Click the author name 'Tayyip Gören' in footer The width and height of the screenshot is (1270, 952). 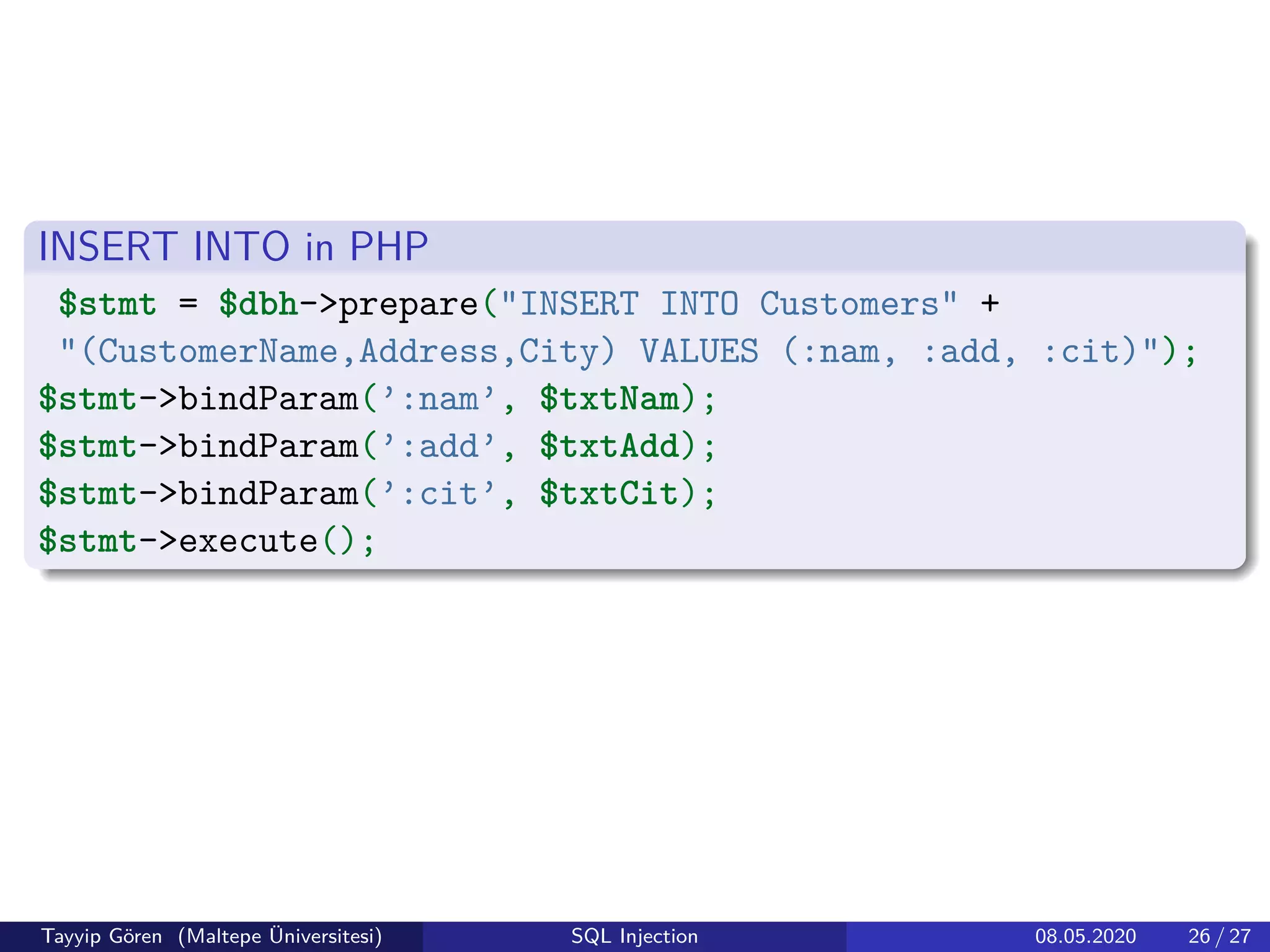(x=102, y=936)
